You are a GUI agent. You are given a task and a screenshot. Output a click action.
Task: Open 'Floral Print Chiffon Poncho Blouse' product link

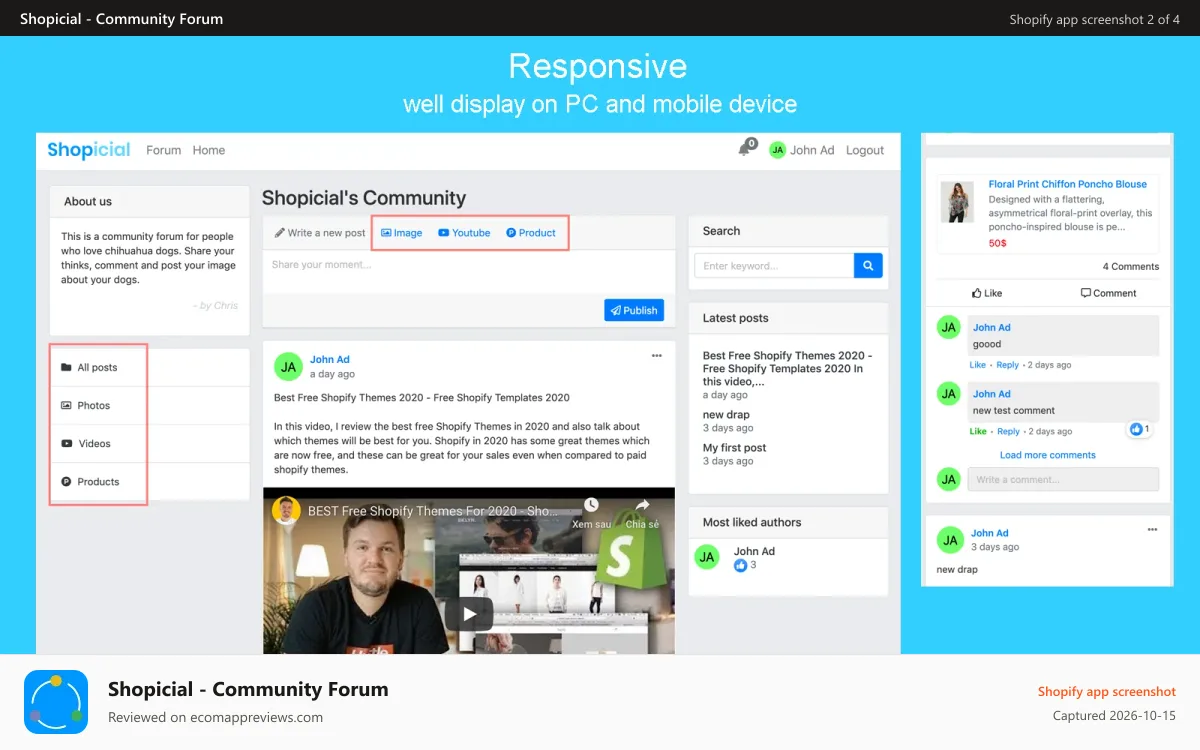click(x=1068, y=184)
